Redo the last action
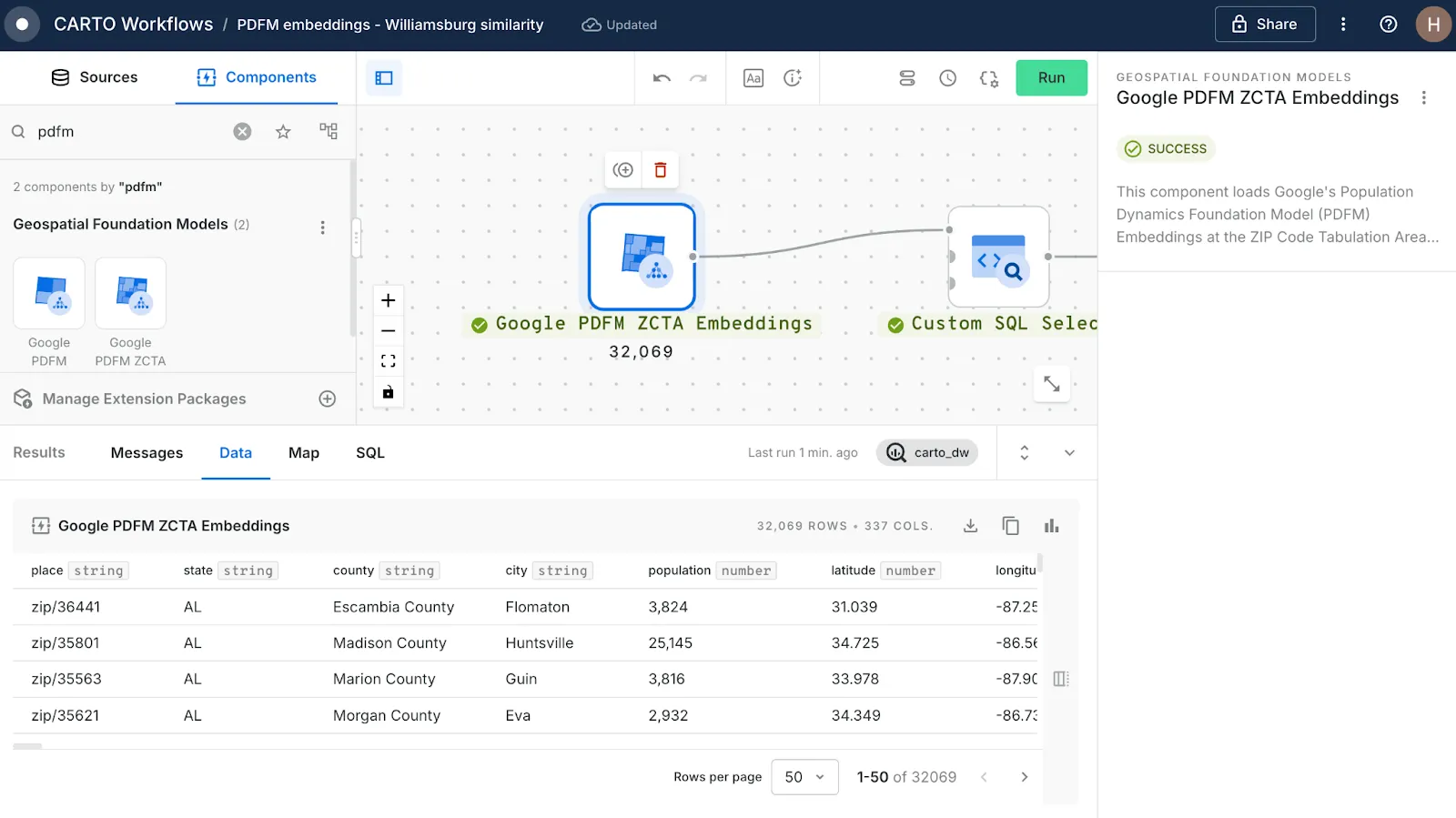 tap(698, 78)
